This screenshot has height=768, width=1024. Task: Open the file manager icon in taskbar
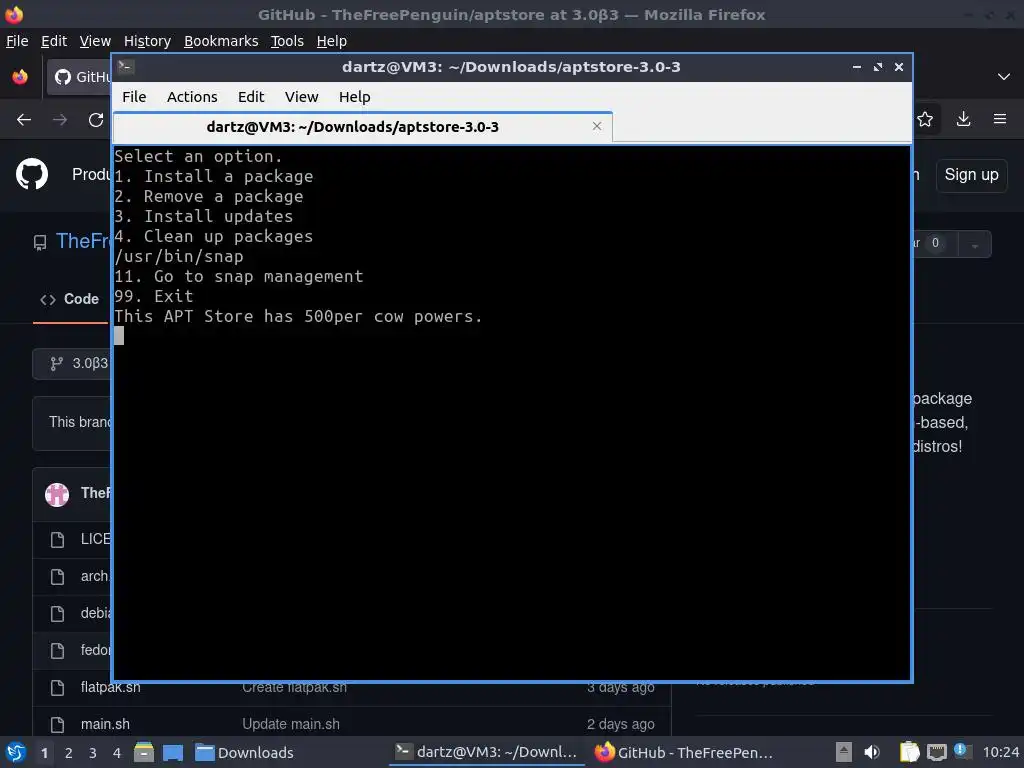coord(144,752)
